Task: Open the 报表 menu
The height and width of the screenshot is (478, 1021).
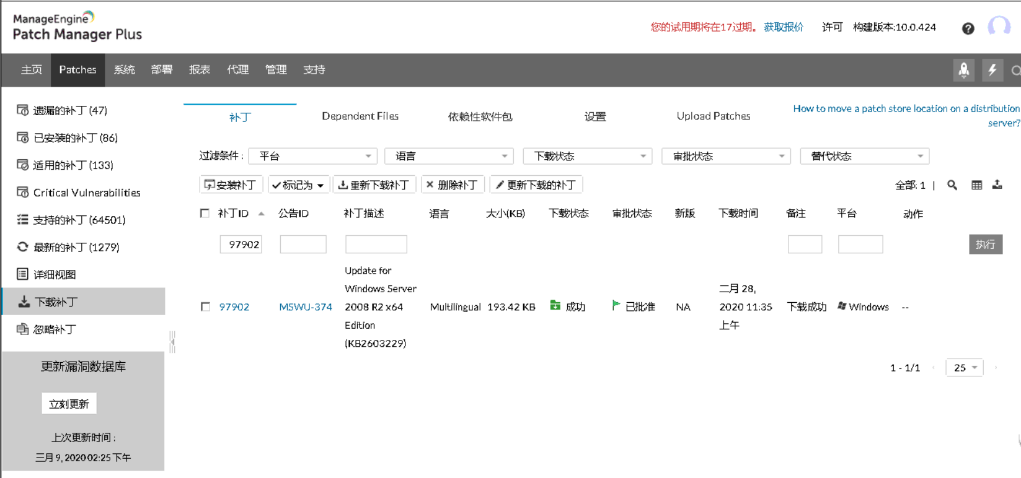Action: (200, 70)
